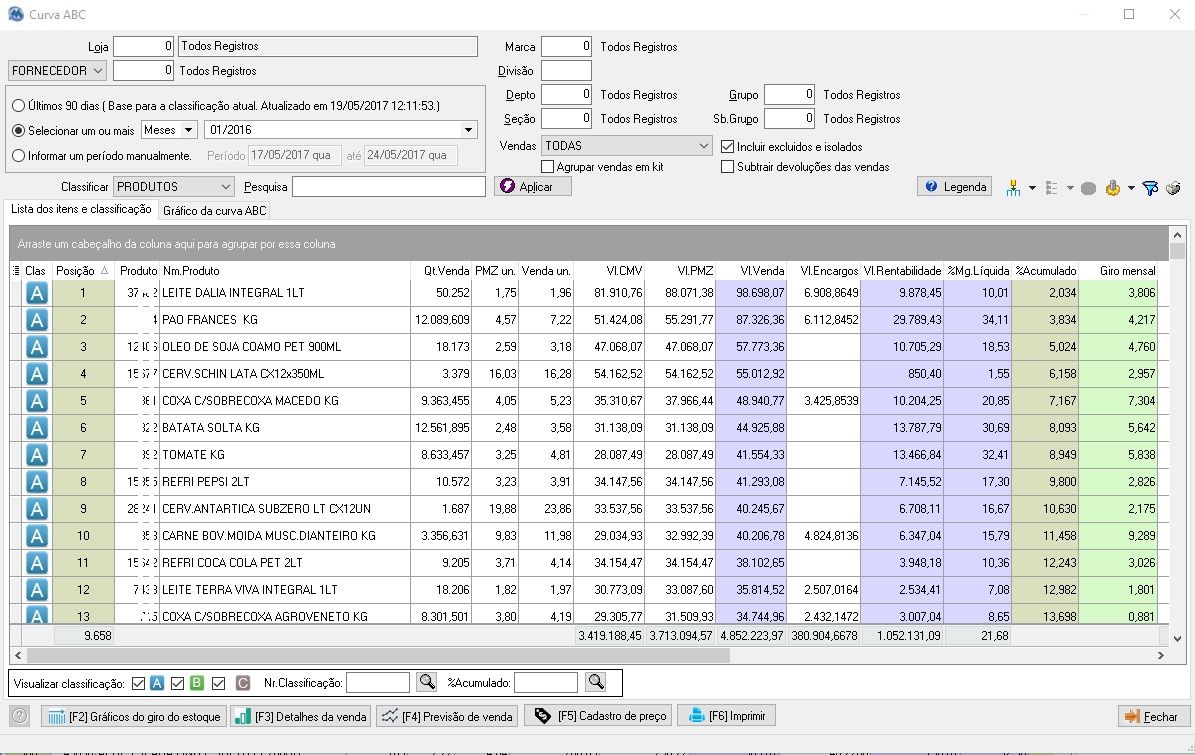This screenshot has width=1195, height=755.
Task: Open F3 Detalhes da venda
Action: (301, 716)
